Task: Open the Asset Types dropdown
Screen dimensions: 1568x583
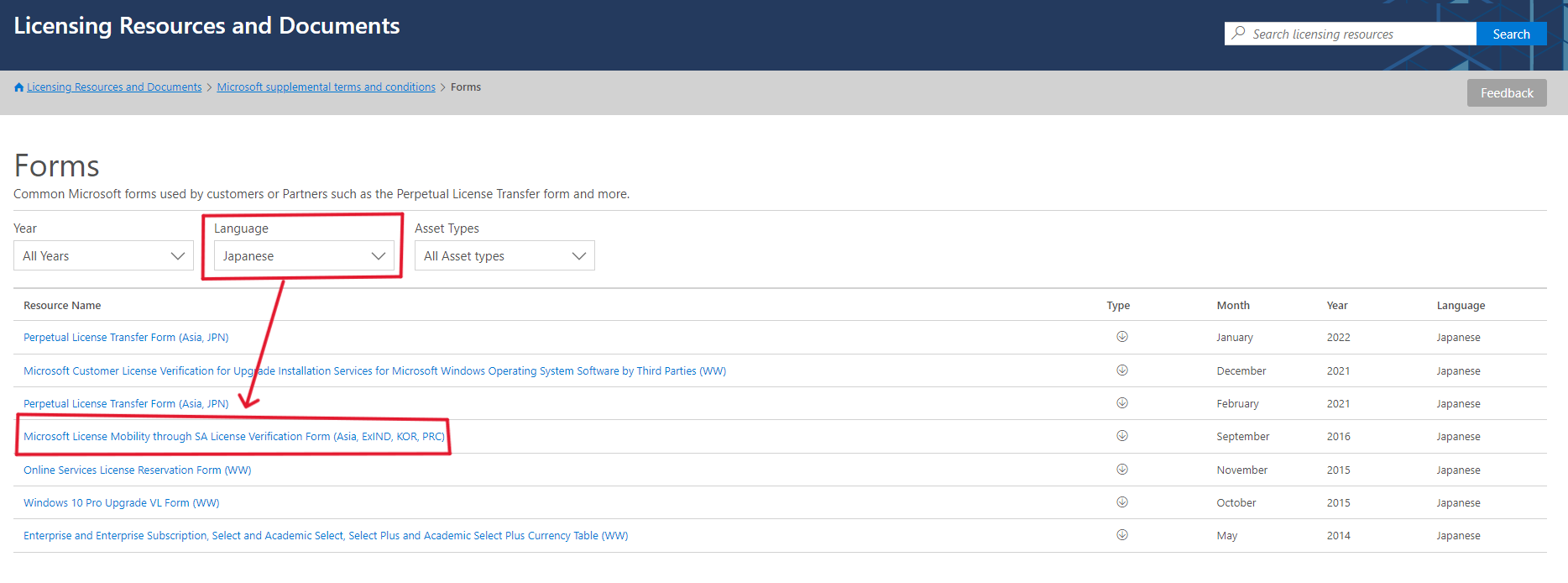Action: pyautogui.click(x=504, y=255)
